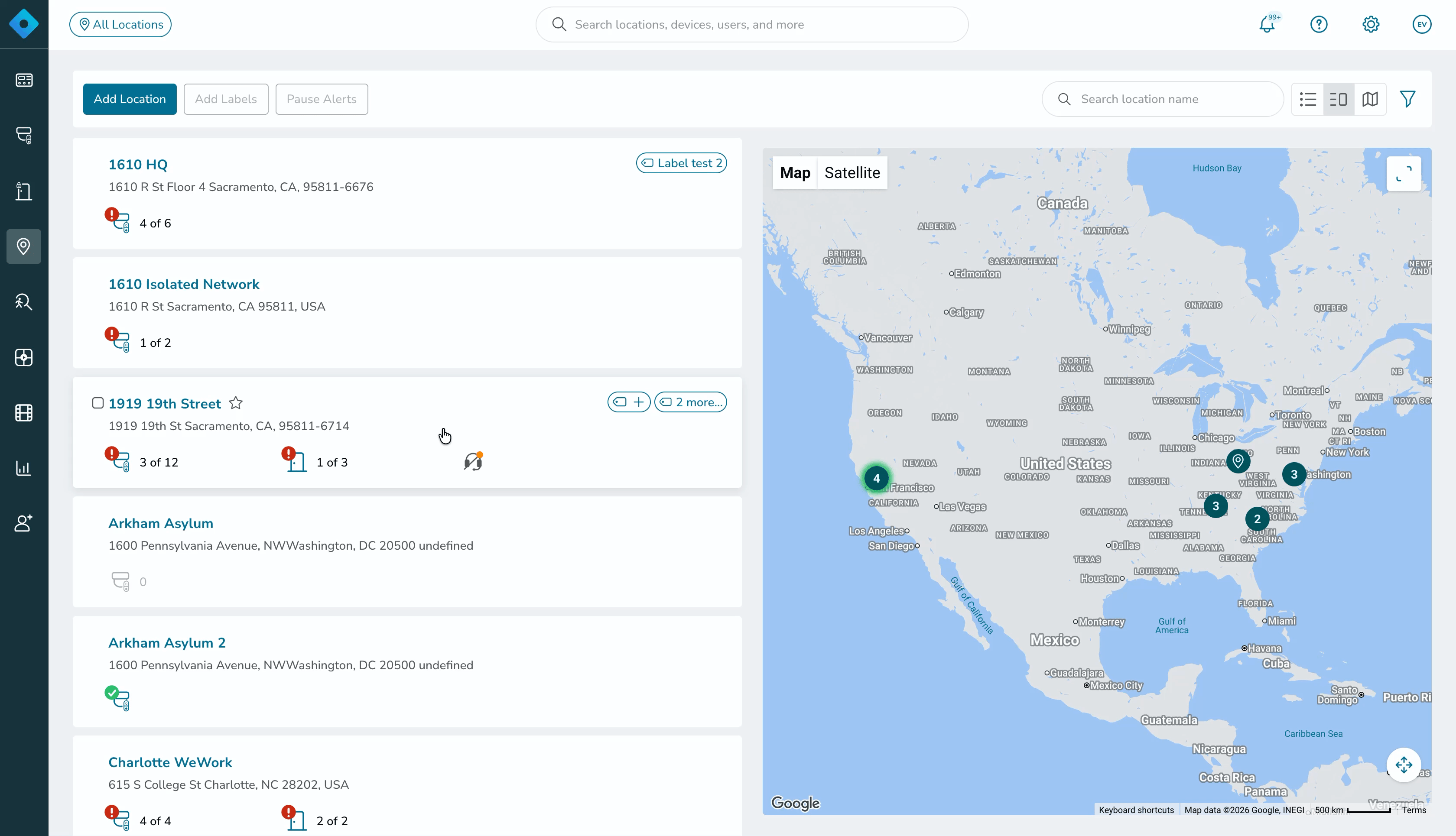Open the notifications bell icon
1456x836 pixels.
click(1267, 24)
